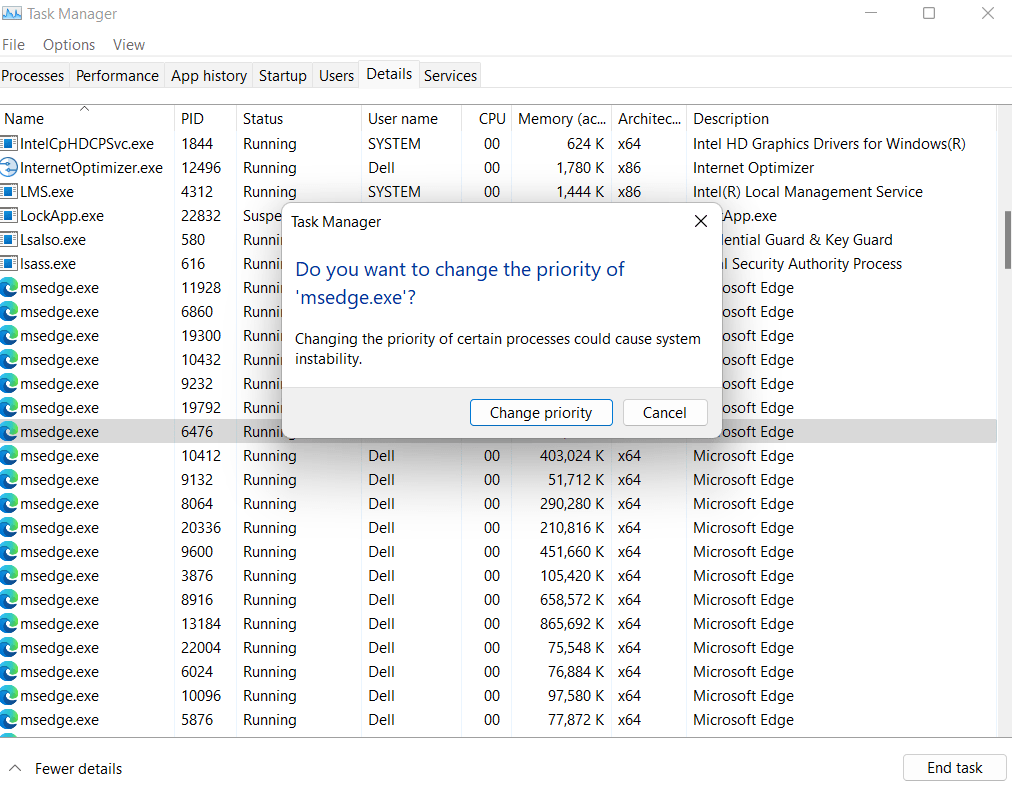Cancel the priority change dialog
Image resolution: width=1012 pixels, height=787 pixels.
pos(664,412)
